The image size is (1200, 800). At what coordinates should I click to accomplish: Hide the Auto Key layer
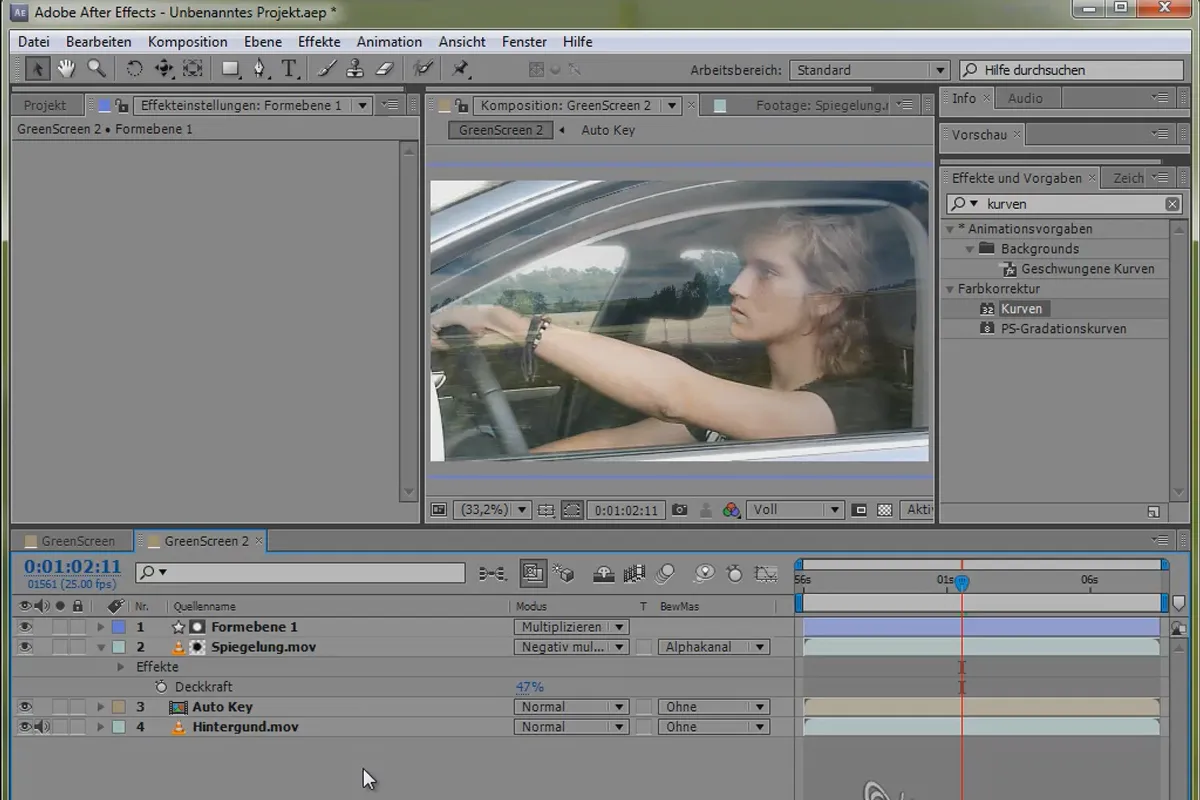click(25, 707)
